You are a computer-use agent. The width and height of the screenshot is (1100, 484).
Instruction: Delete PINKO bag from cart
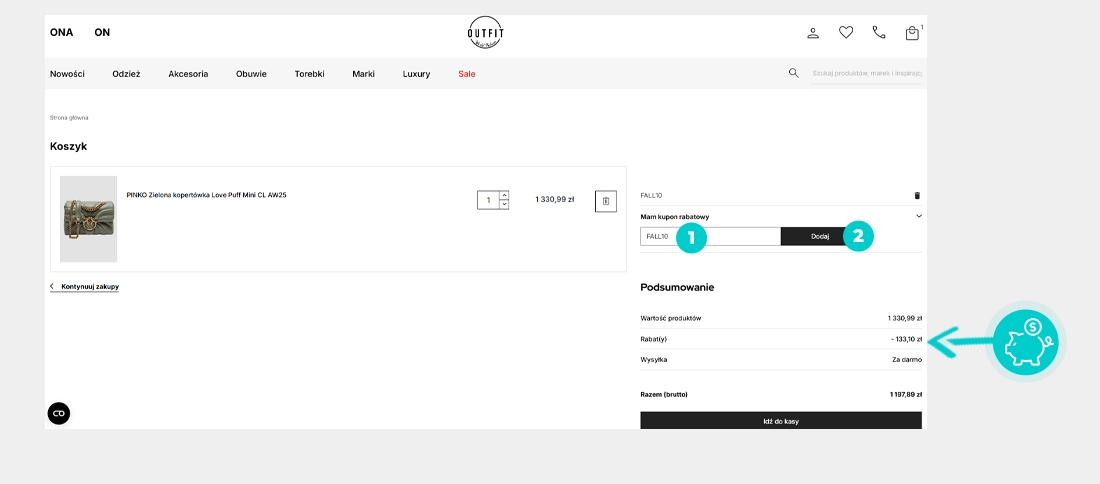(605, 201)
